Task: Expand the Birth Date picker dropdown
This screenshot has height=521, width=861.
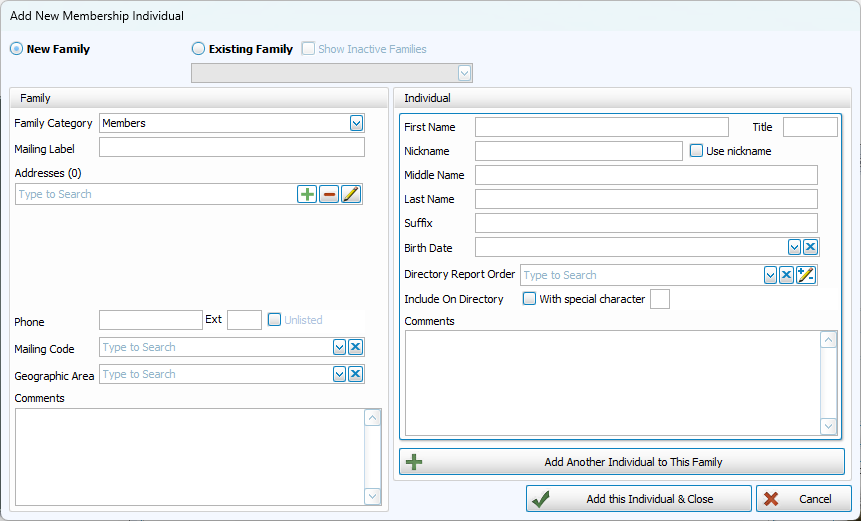Action: coord(794,247)
